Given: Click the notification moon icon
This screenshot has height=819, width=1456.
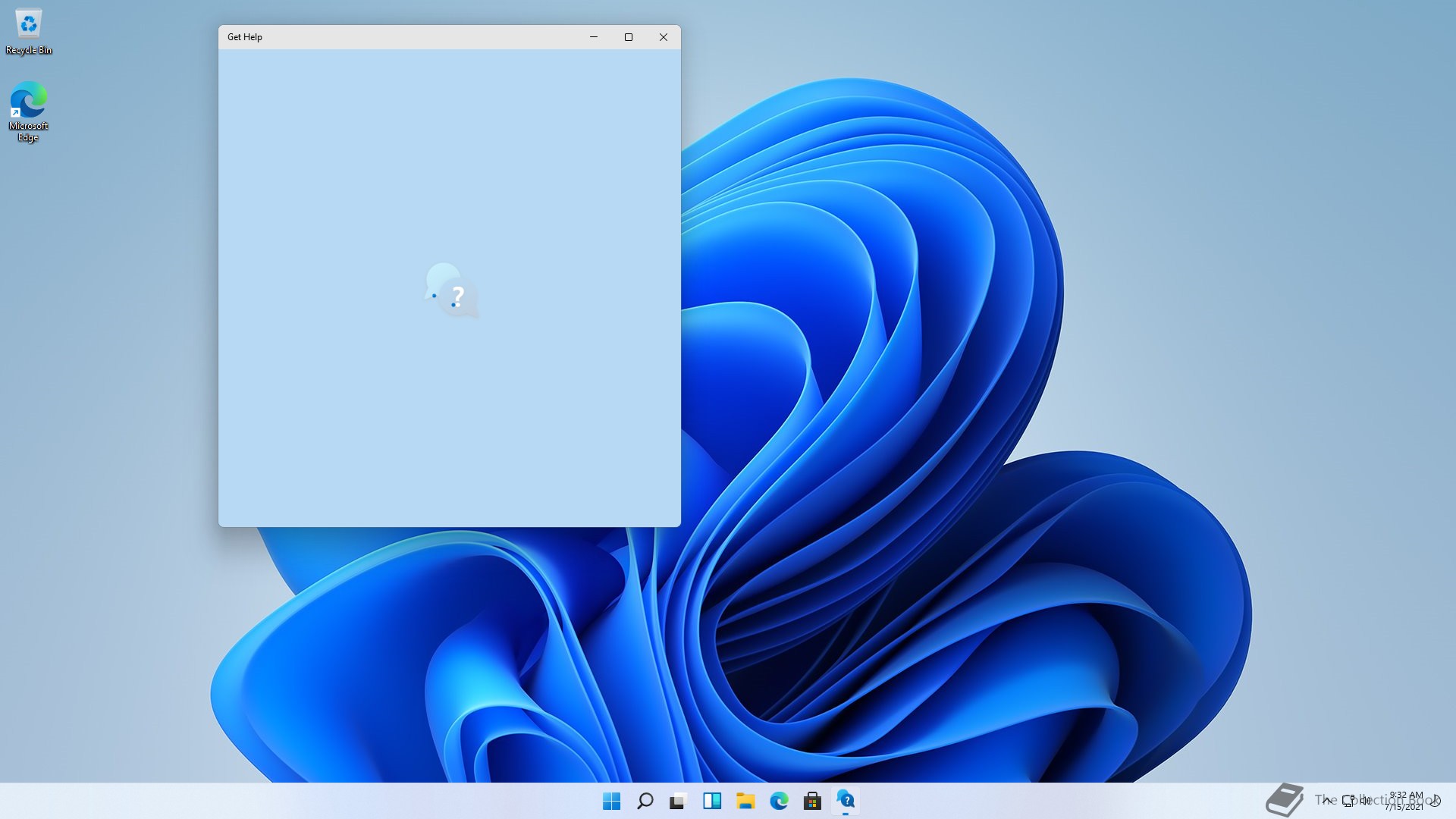Looking at the screenshot, I should pyautogui.click(x=1436, y=800).
